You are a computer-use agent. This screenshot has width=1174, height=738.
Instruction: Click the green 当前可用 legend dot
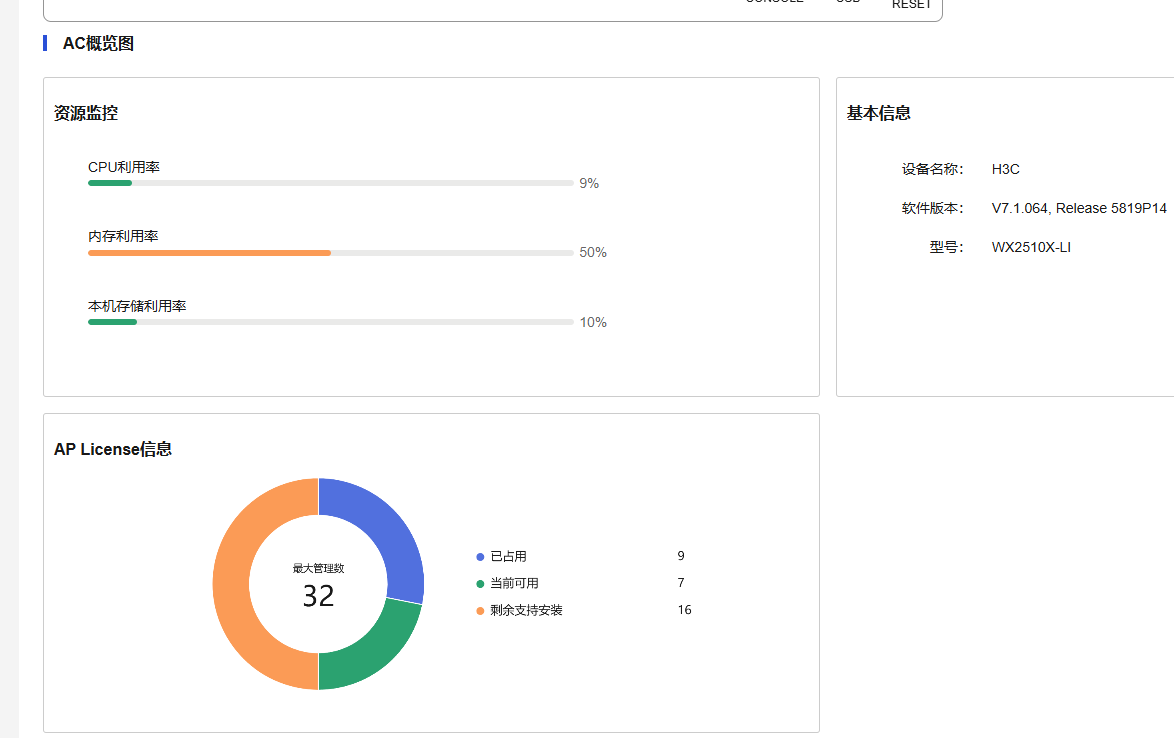[480, 584]
